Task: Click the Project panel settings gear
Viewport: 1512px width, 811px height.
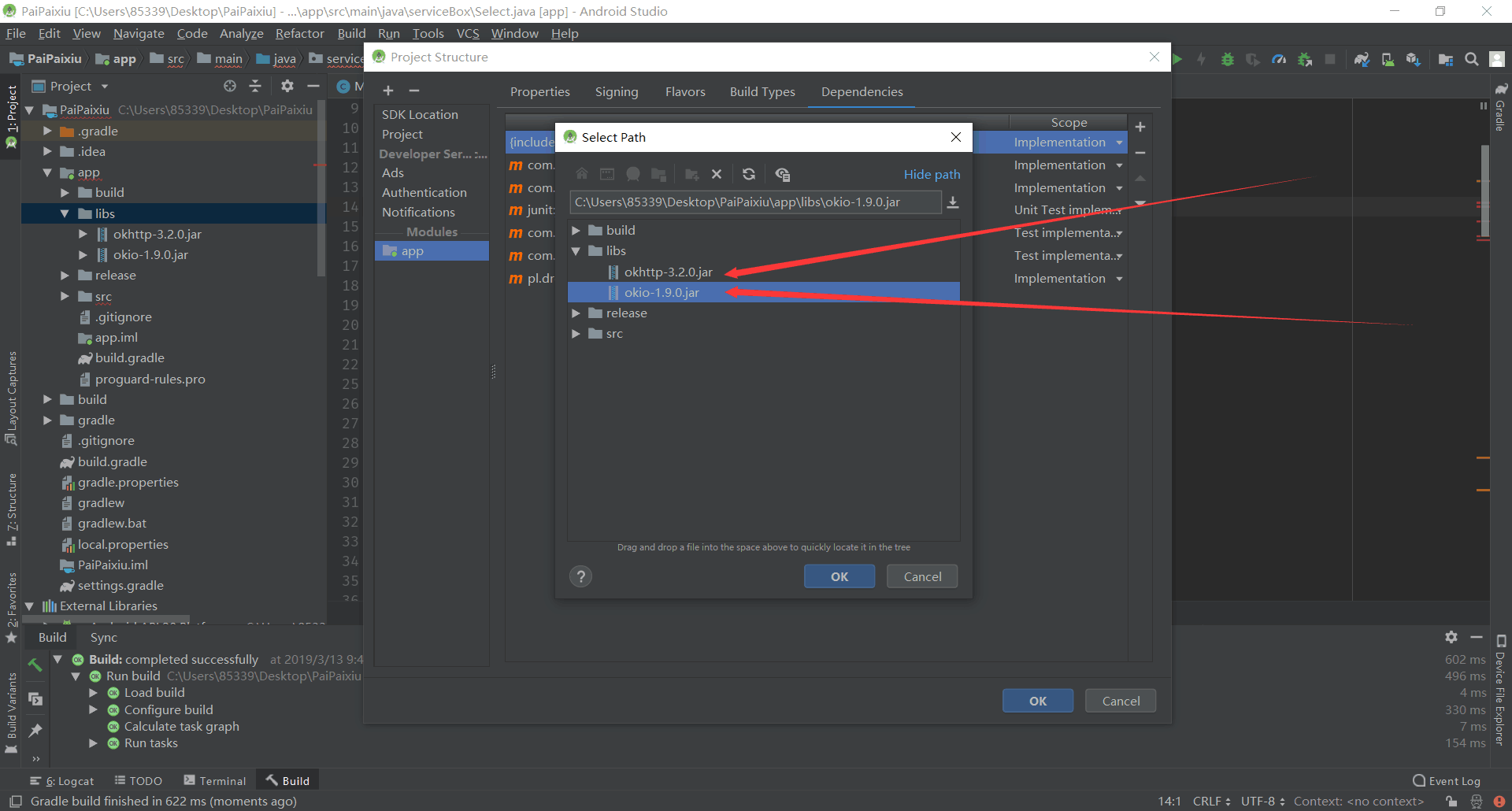Action: point(287,86)
